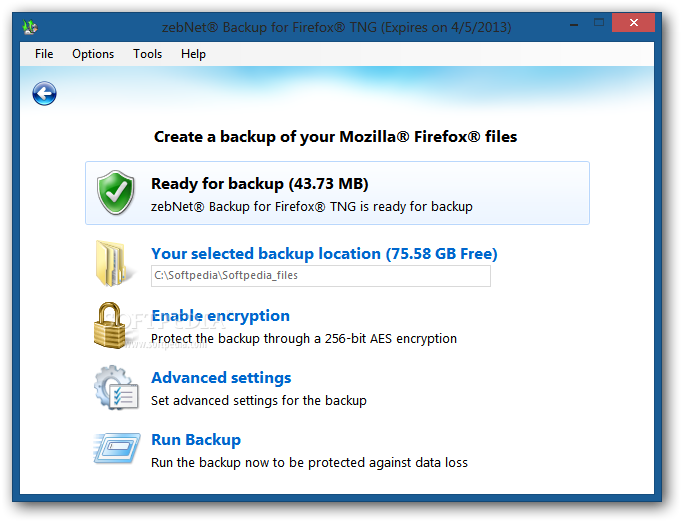Click the blue back arrow icon
This screenshot has width=682, height=522.
click(44, 93)
